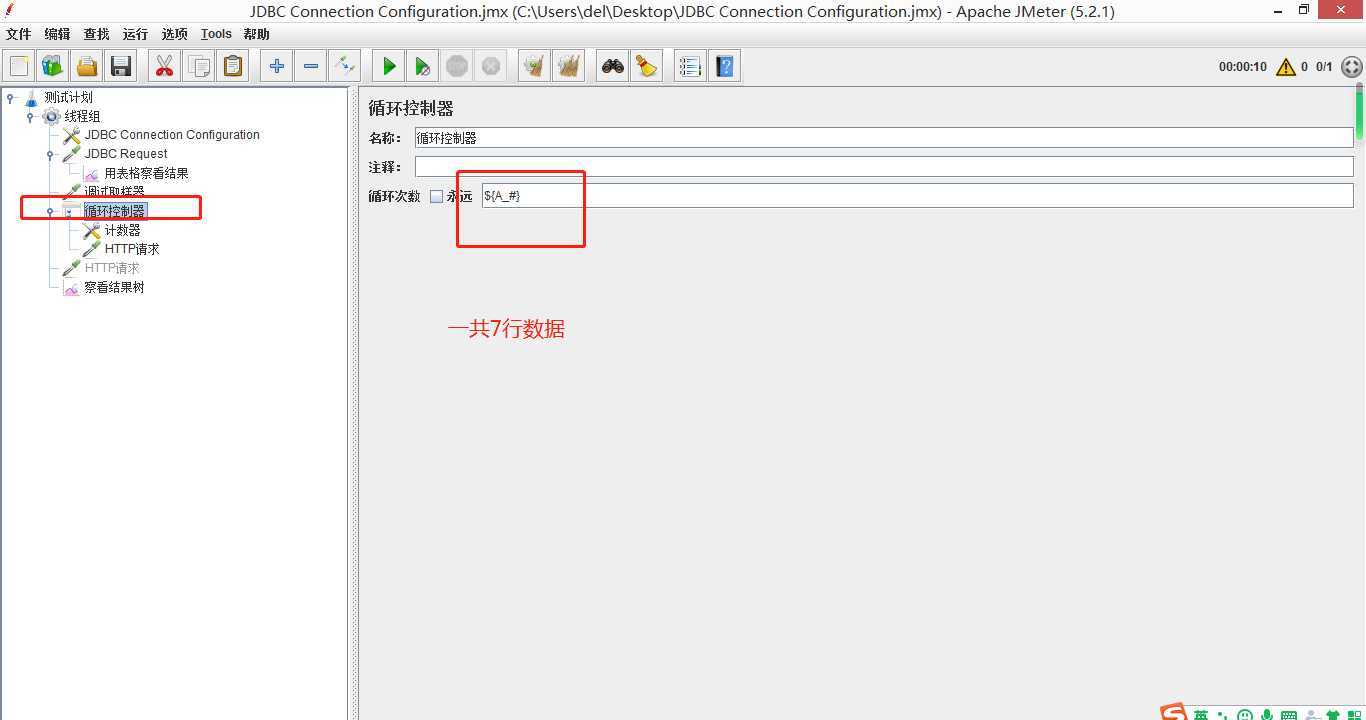Click the Open file folder icon
The width and height of the screenshot is (1366, 720).
pos(87,67)
